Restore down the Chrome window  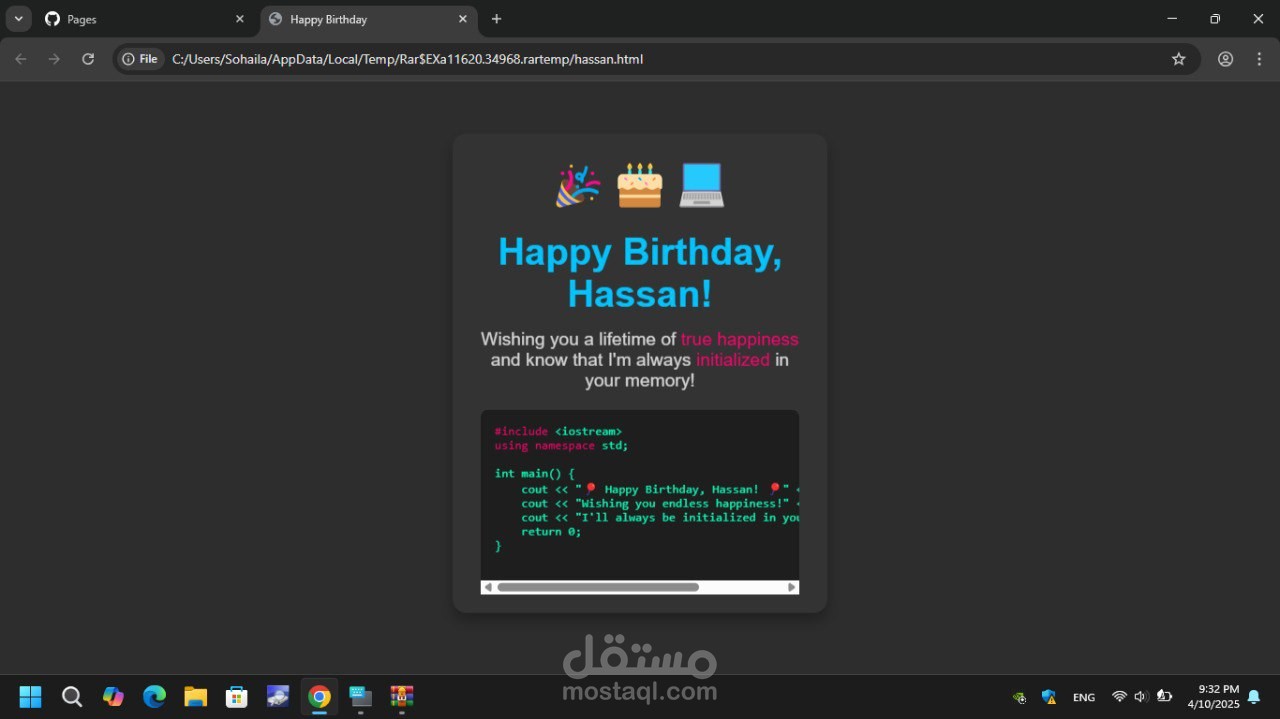tap(1215, 19)
